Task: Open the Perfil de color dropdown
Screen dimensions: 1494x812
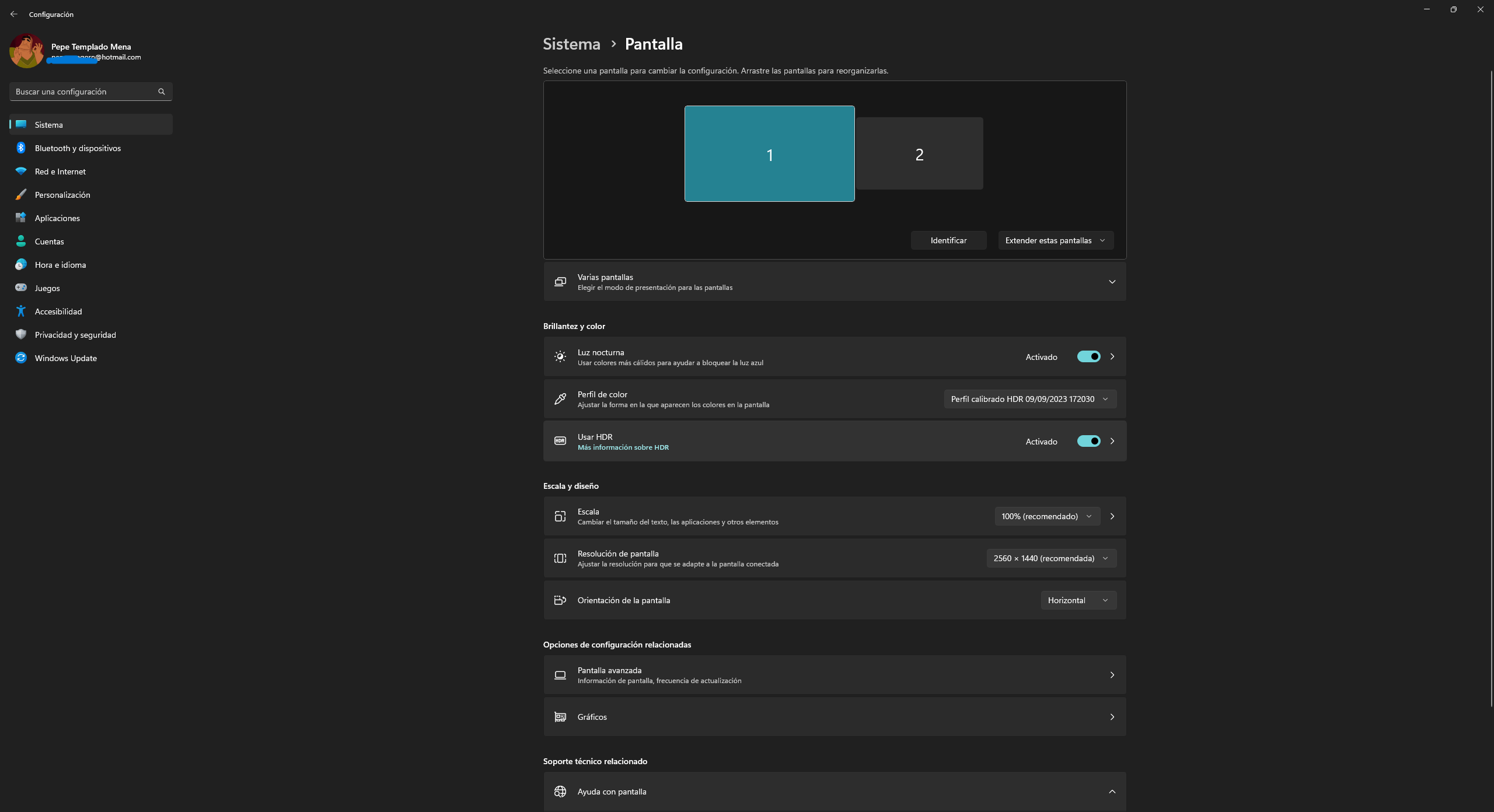Action: point(1030,399)
